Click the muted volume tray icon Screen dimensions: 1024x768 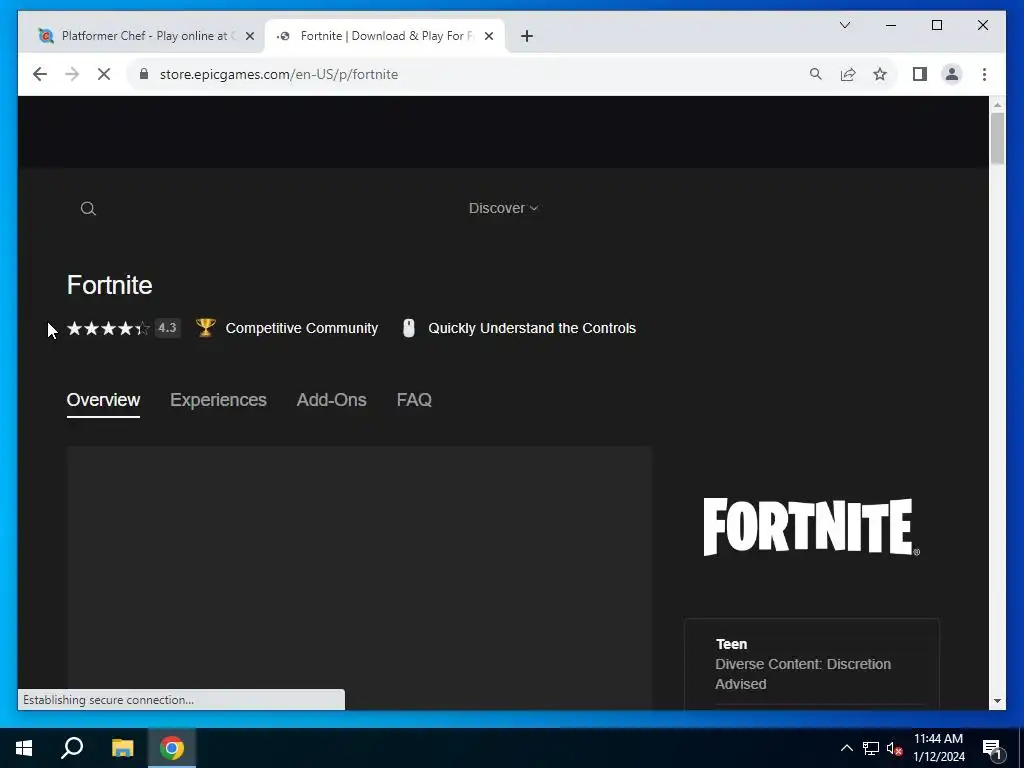894,748
